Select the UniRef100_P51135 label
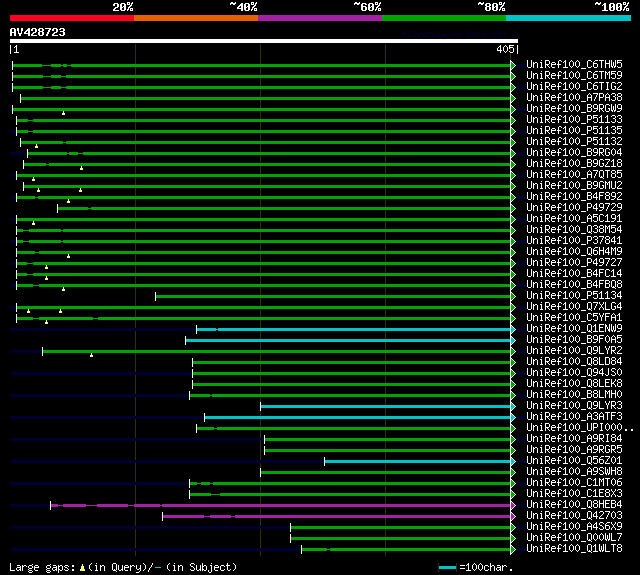This screenshot has height=575, width=640. coord(574,131)
